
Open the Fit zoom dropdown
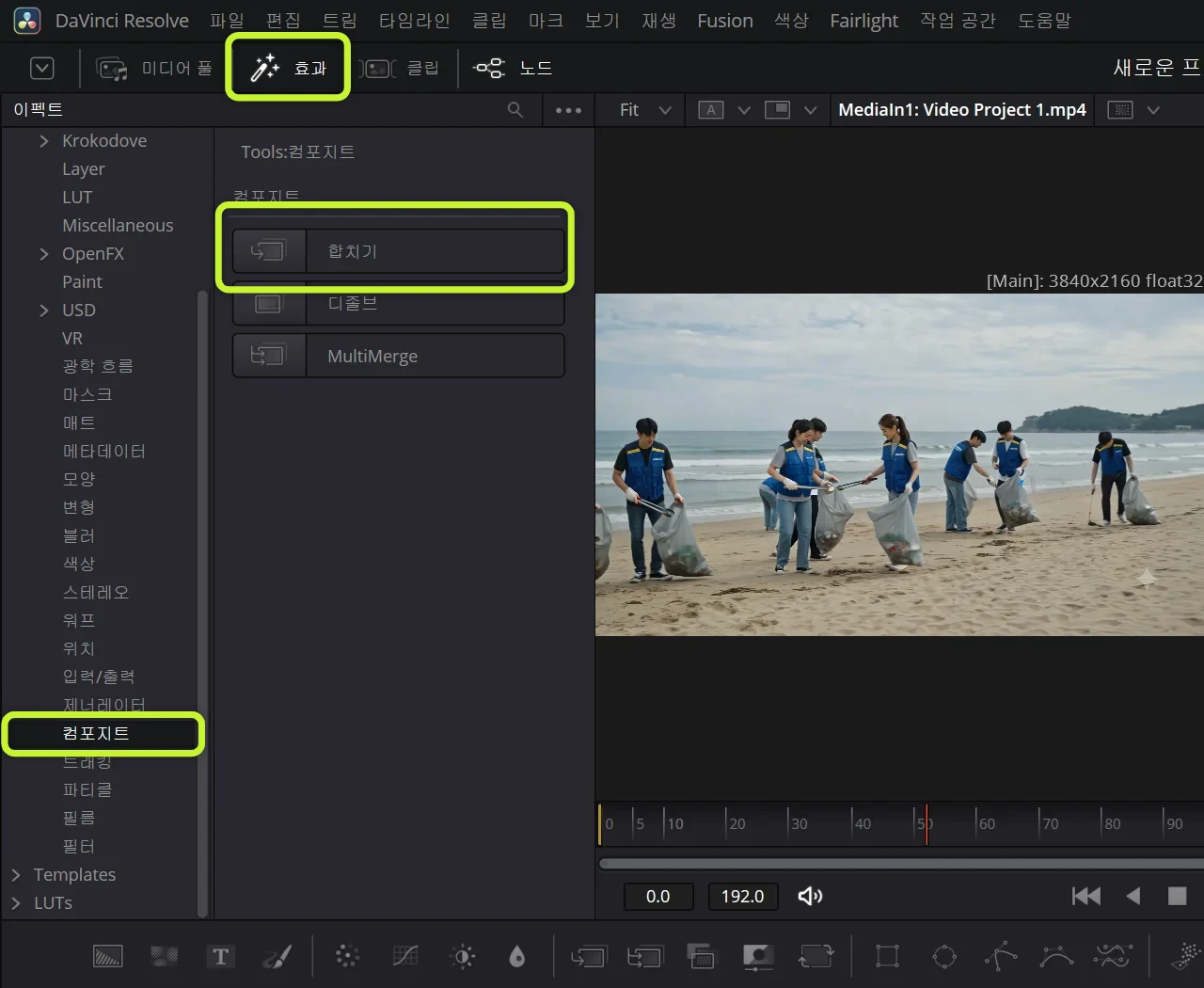point(645,110)
